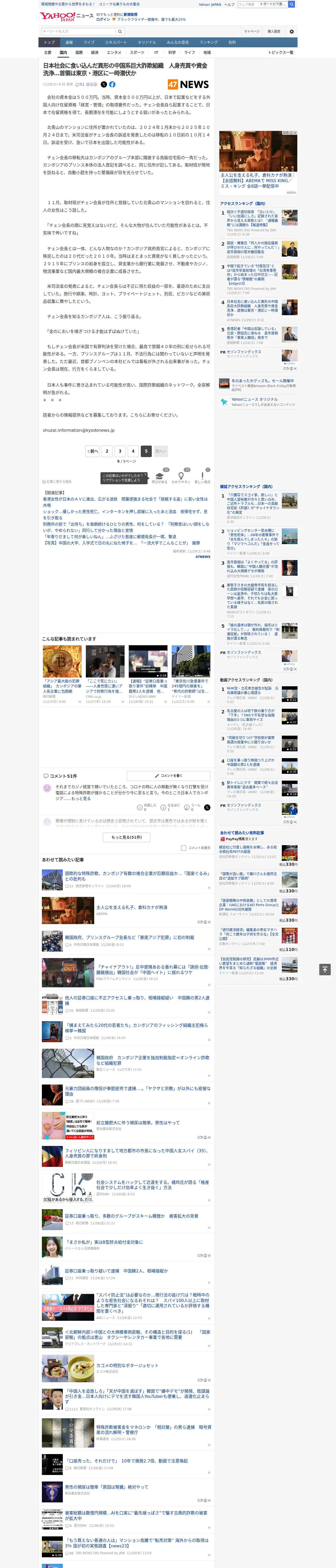Viewport: 336px width, 1568px height.
Task: Open トピックス一覧 link
Action: coord(281,52)
